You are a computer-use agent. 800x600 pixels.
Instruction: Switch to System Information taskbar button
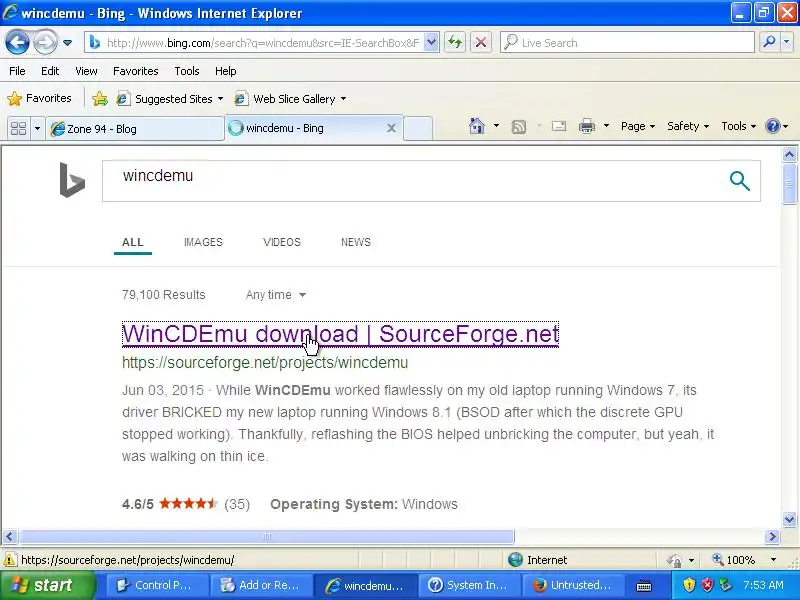[x=470, y=585]
